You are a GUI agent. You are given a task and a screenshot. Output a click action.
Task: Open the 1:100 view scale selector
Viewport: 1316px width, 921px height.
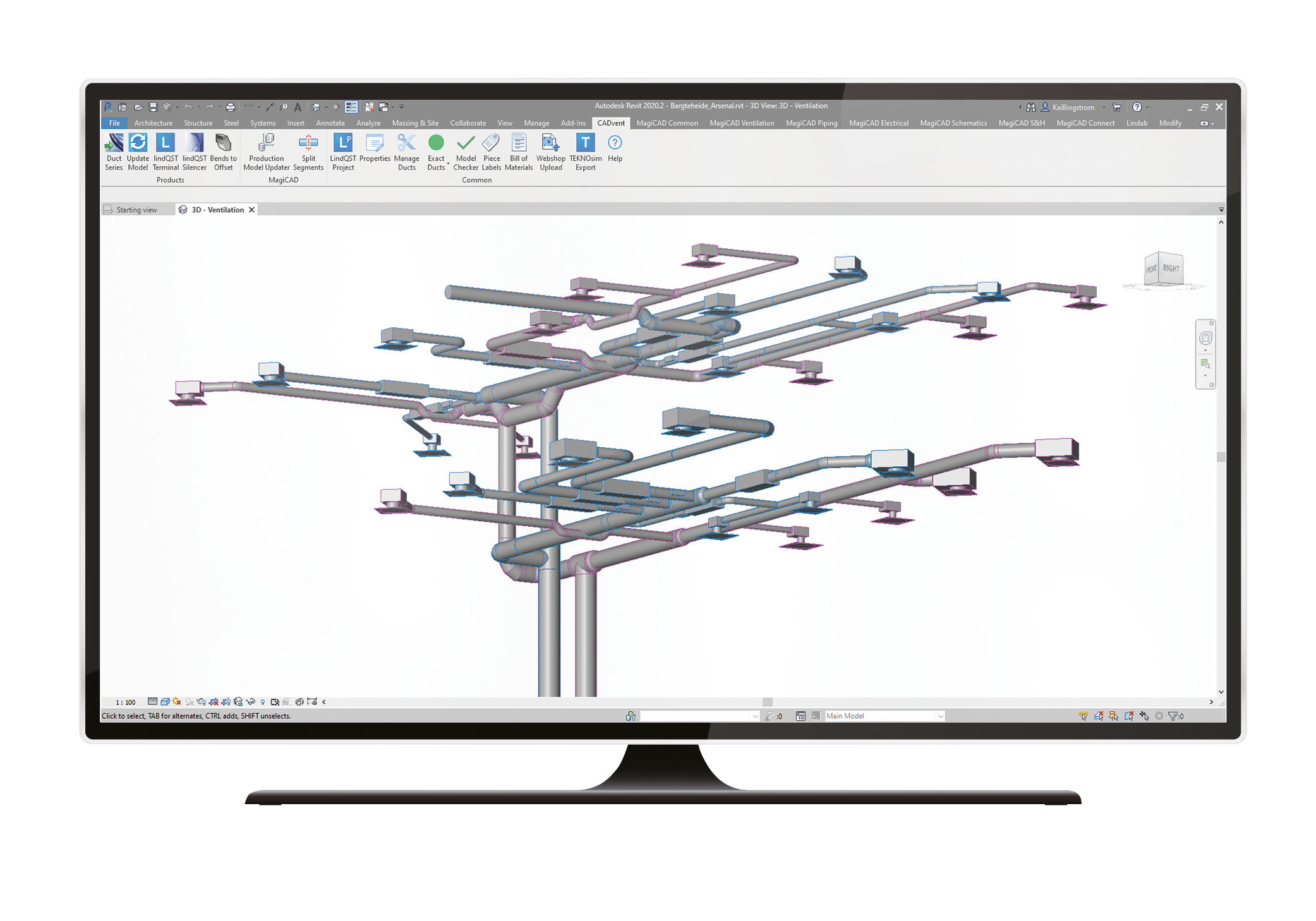[x=125, y=702]
